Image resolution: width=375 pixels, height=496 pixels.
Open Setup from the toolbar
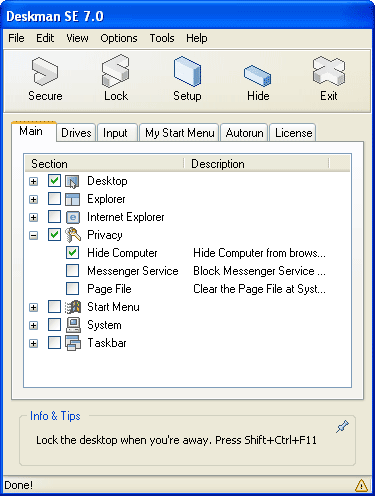click(187, 71)
